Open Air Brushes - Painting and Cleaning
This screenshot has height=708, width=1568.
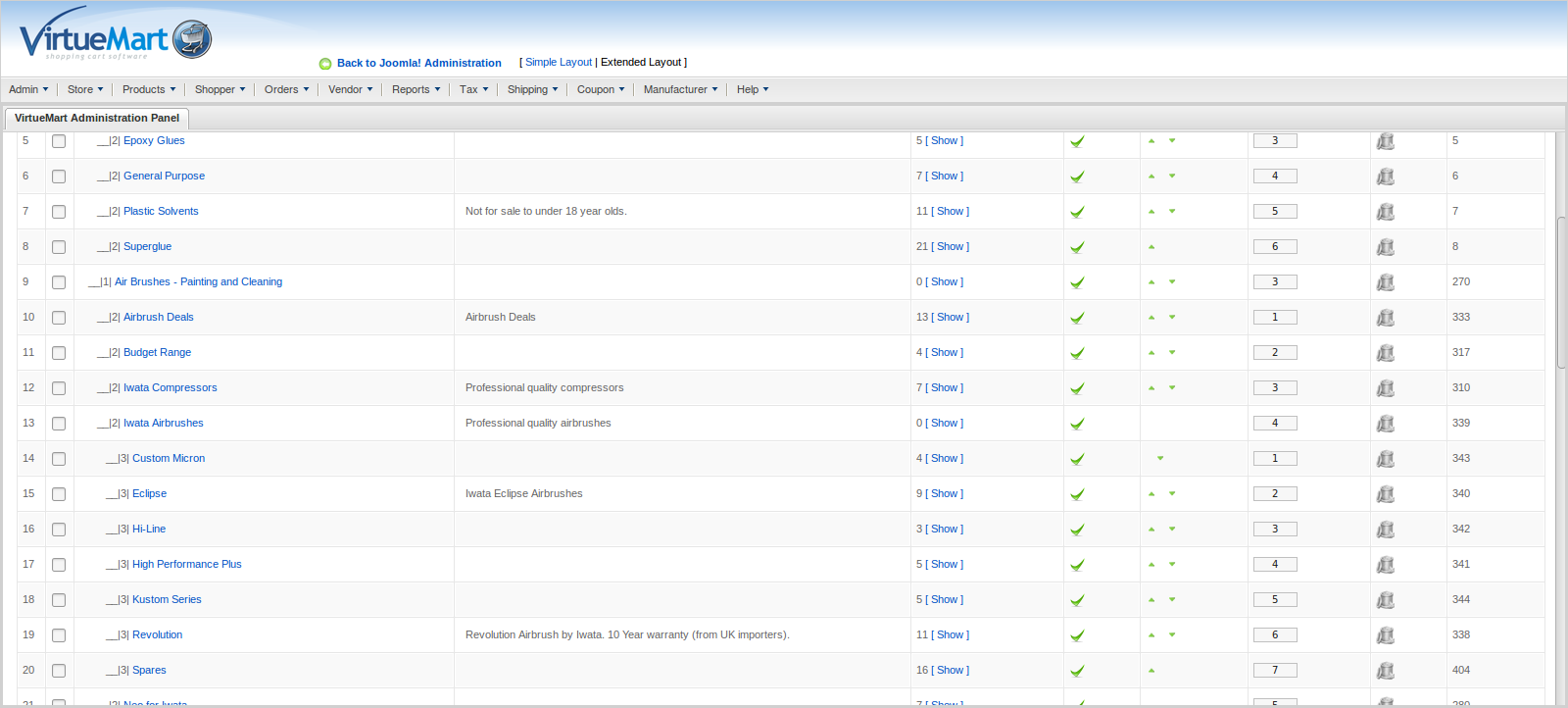[198, 281]
